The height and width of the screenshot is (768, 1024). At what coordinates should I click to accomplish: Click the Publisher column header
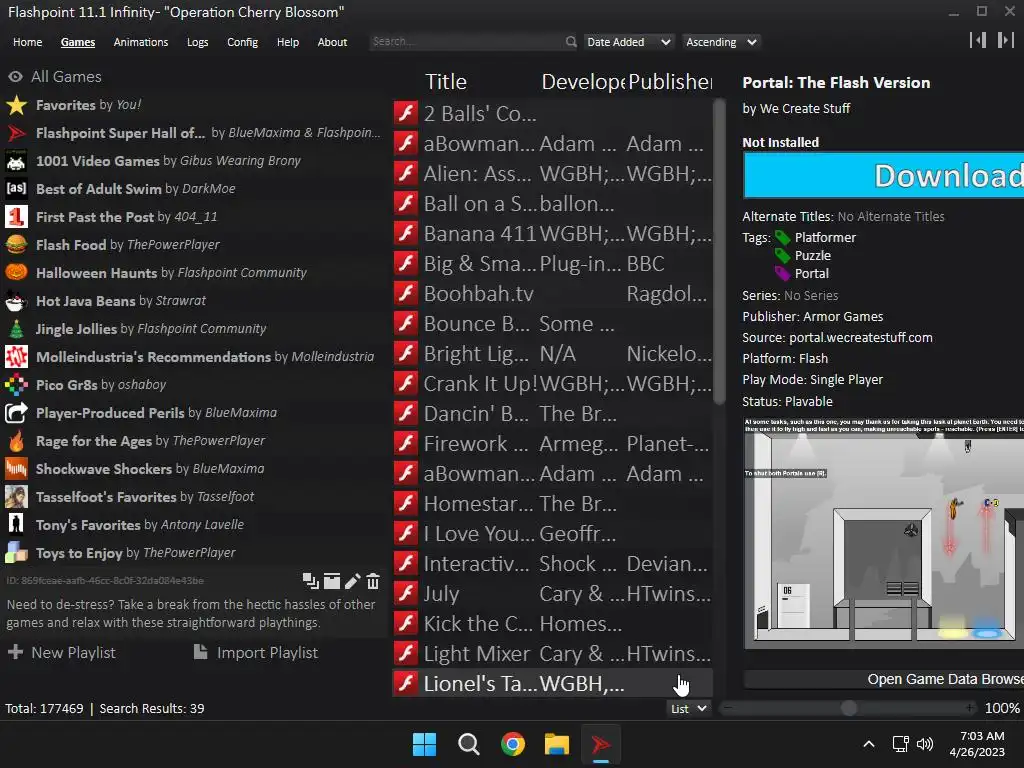pyautogui.click(x=669, y=82)
